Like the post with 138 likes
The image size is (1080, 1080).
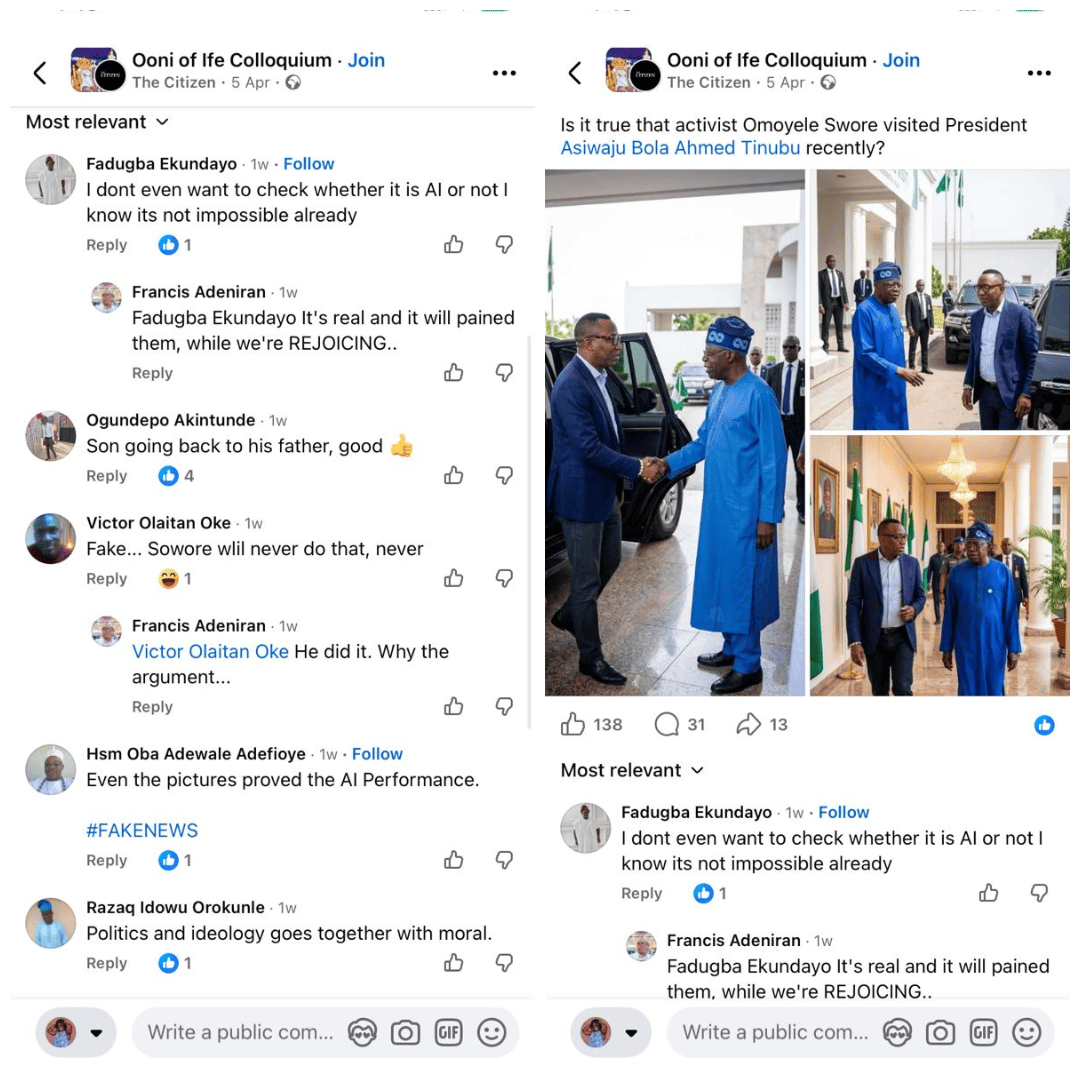coord(573,724)
